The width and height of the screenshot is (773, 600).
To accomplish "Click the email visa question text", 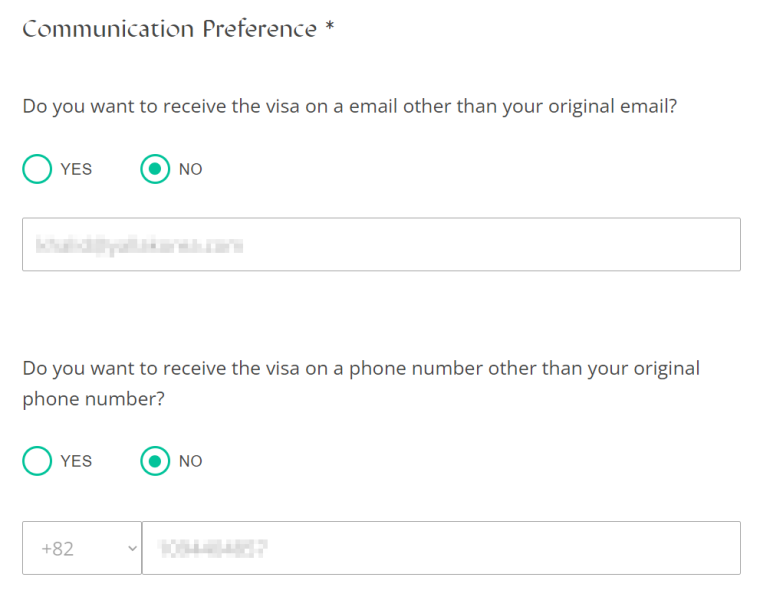I will (x=350, y=106).
